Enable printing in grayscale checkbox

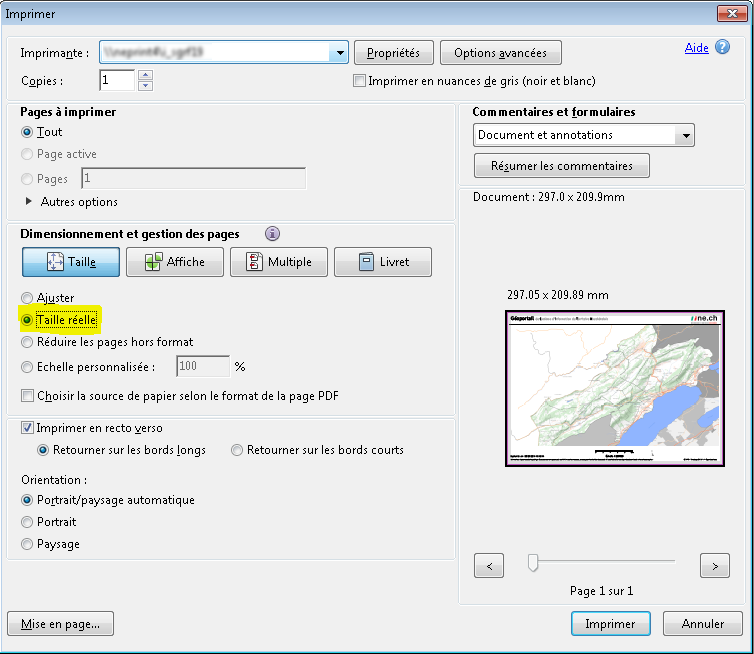(360, 81)
